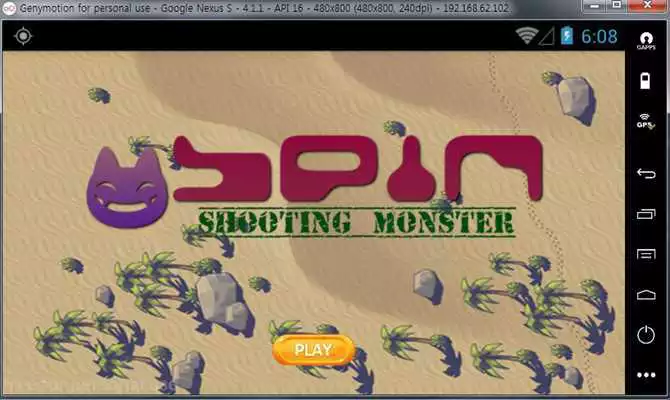Tap the battery charging icon in status bar

[x=567, y=35]
